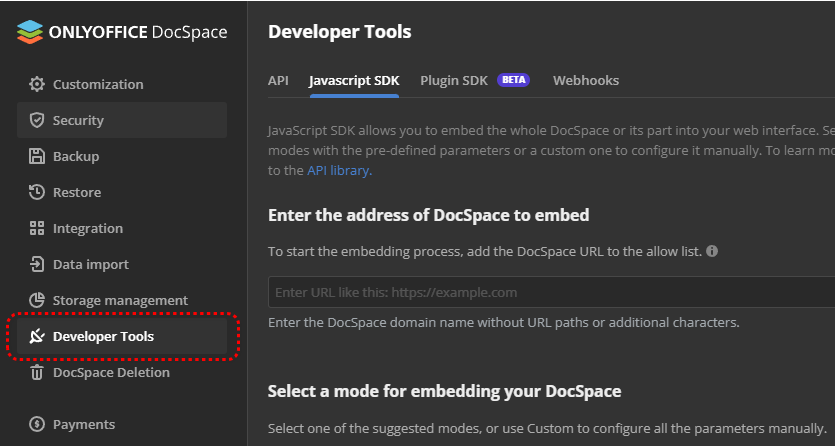Viewport: 835px width, 446px height.
Task: Click the ONLYOFFICE DocSpace logo icon
Action: 30,32
